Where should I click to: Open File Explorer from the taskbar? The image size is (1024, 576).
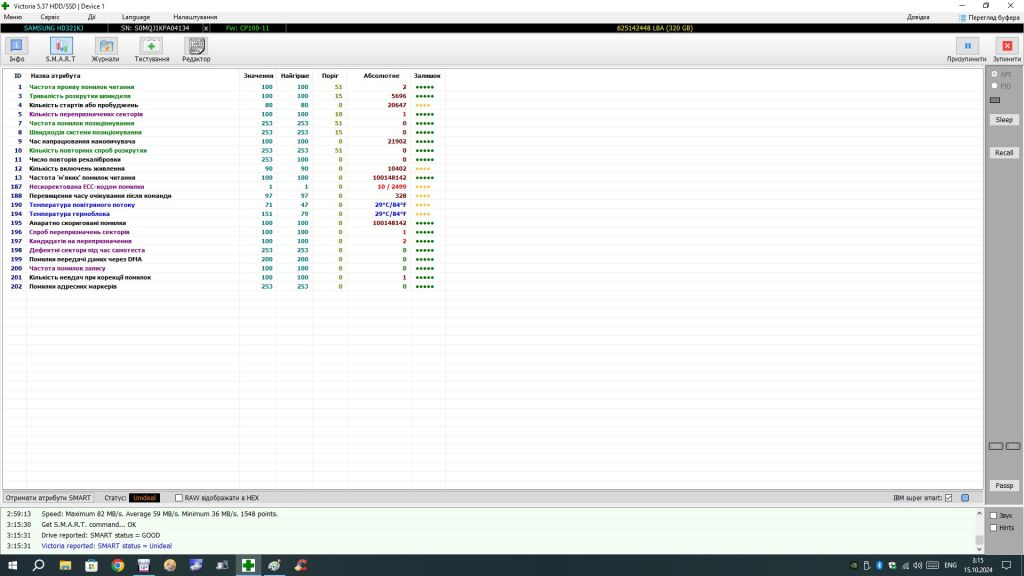(65, 565)
